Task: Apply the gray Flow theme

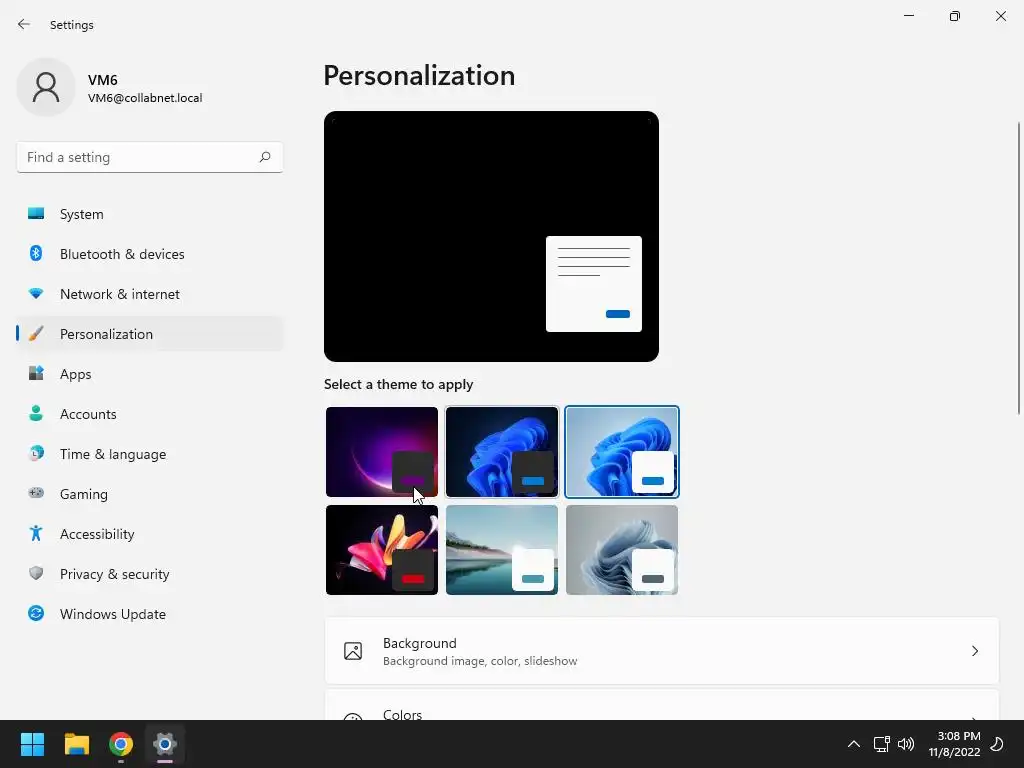Action: [622, 550]
